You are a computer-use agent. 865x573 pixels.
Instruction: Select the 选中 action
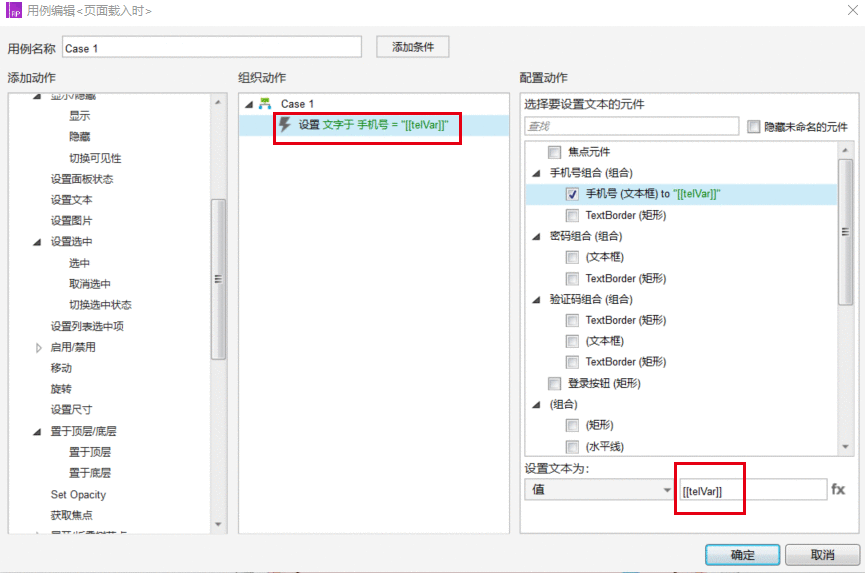79,263
